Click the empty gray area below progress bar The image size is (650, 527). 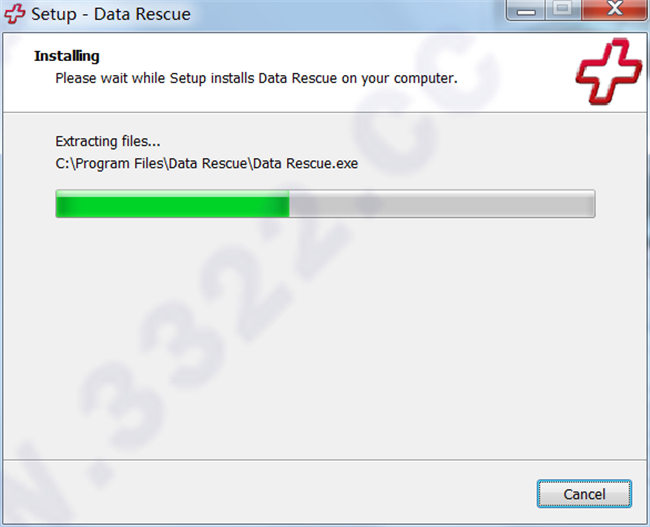(x=325, y=336)
